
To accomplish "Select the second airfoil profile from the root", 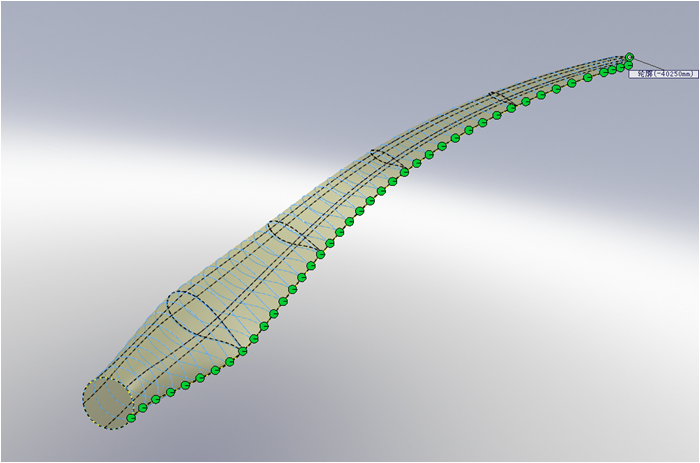I will tap(294, 237).
